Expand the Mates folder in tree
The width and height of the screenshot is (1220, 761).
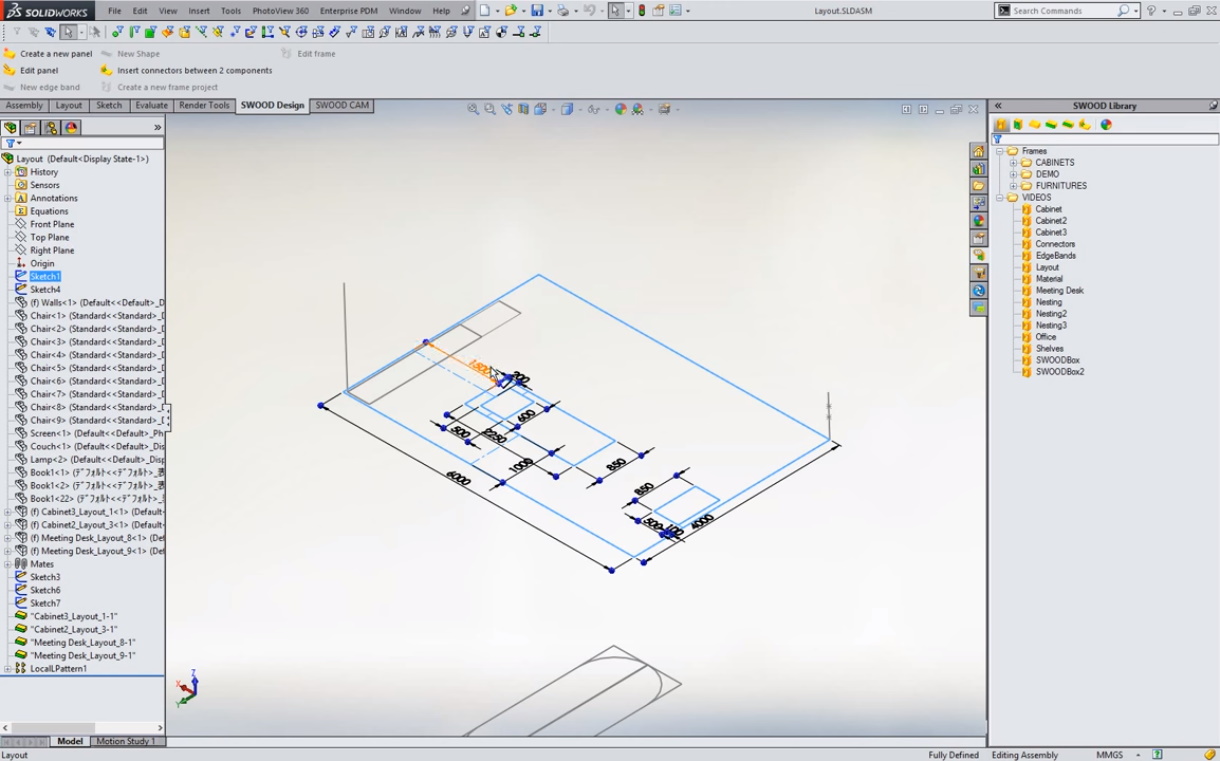8,564
